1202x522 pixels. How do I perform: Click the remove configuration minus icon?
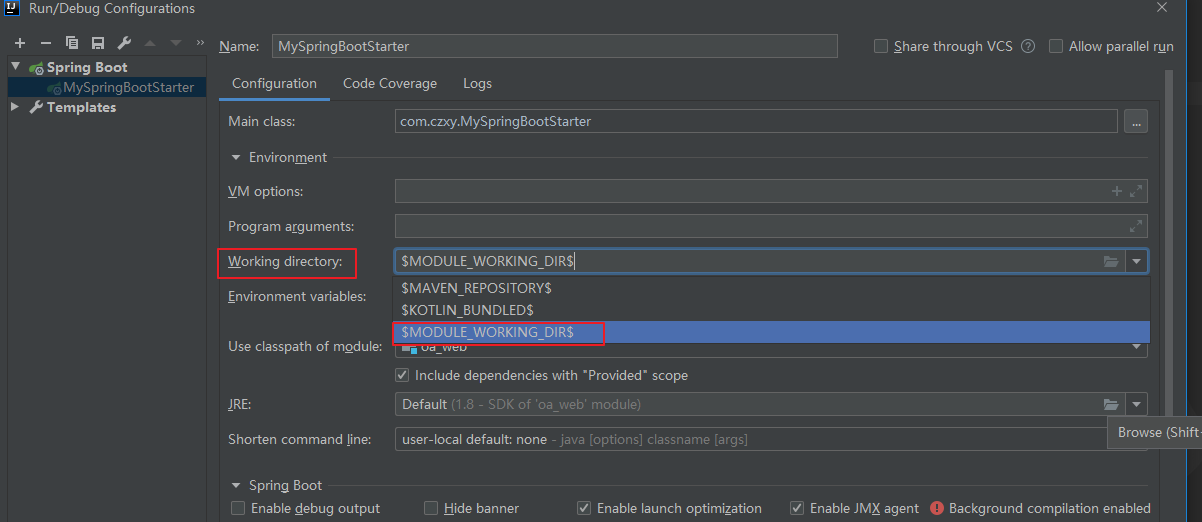pyautogui.click(x=46, y=43)
